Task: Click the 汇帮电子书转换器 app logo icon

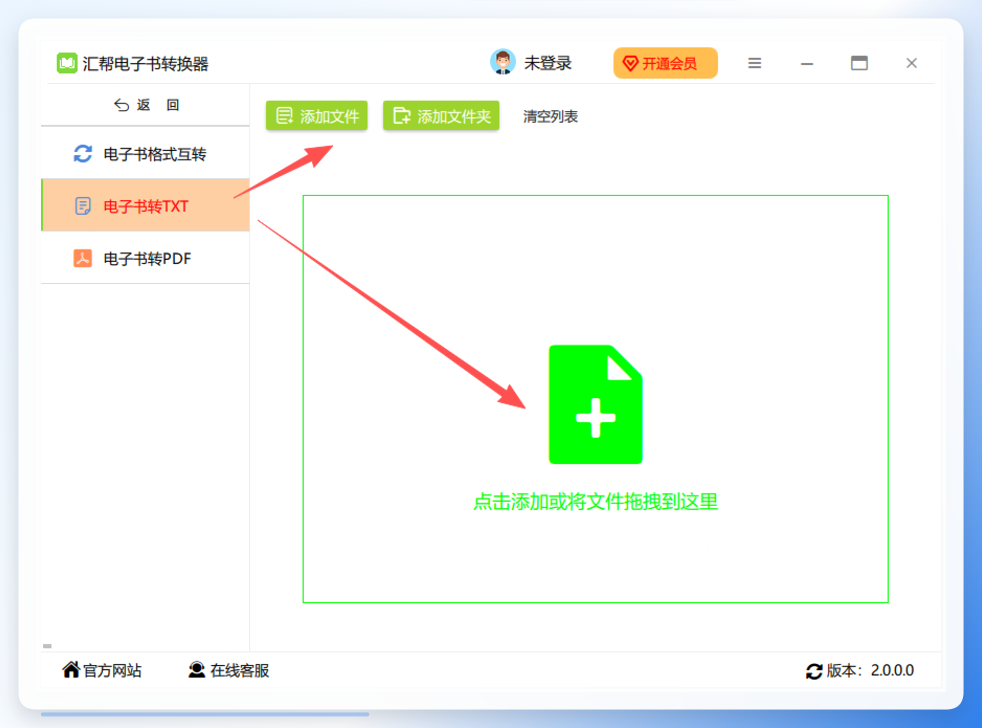Action: 67,63
